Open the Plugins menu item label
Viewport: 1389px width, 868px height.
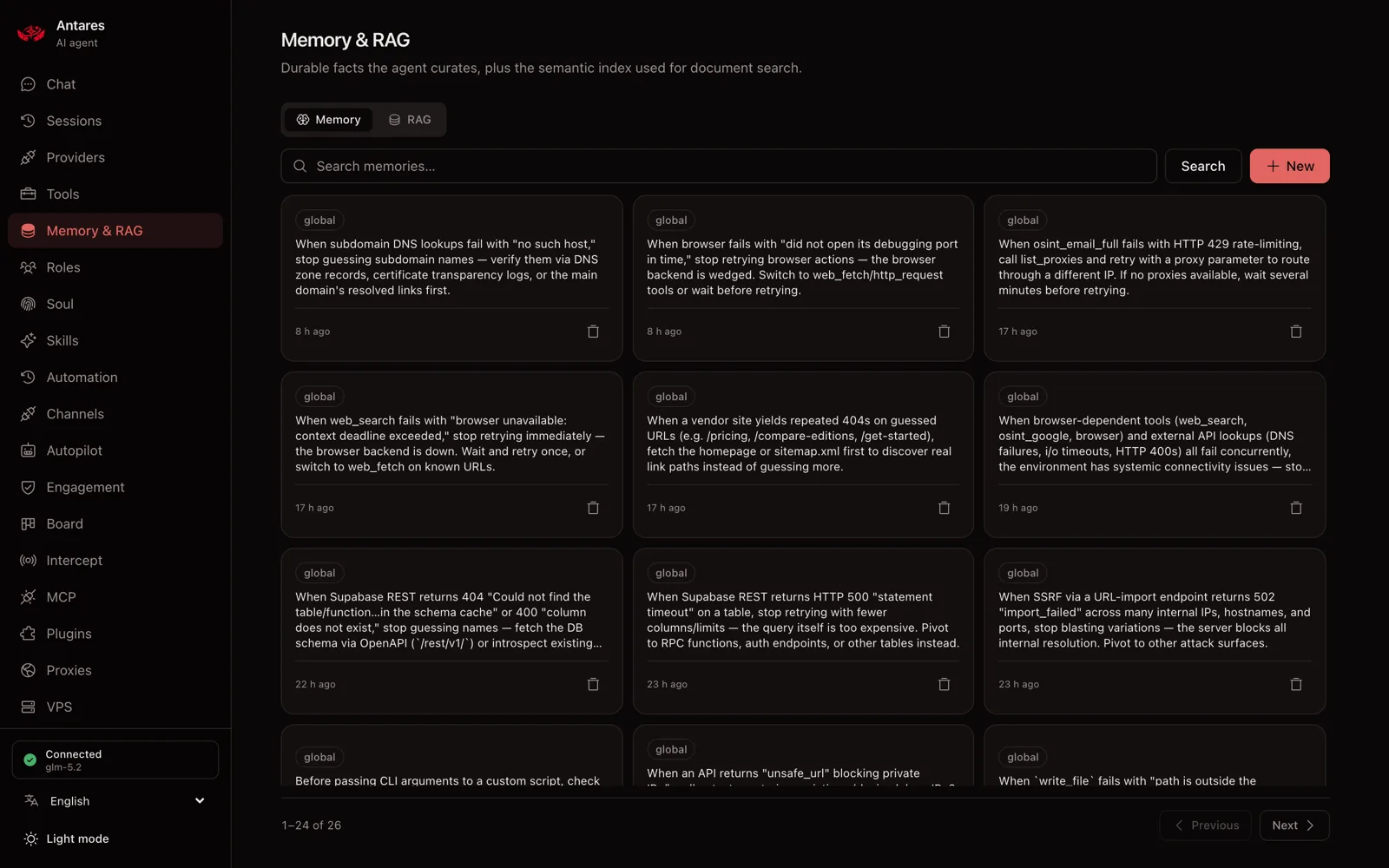[69, 634]
